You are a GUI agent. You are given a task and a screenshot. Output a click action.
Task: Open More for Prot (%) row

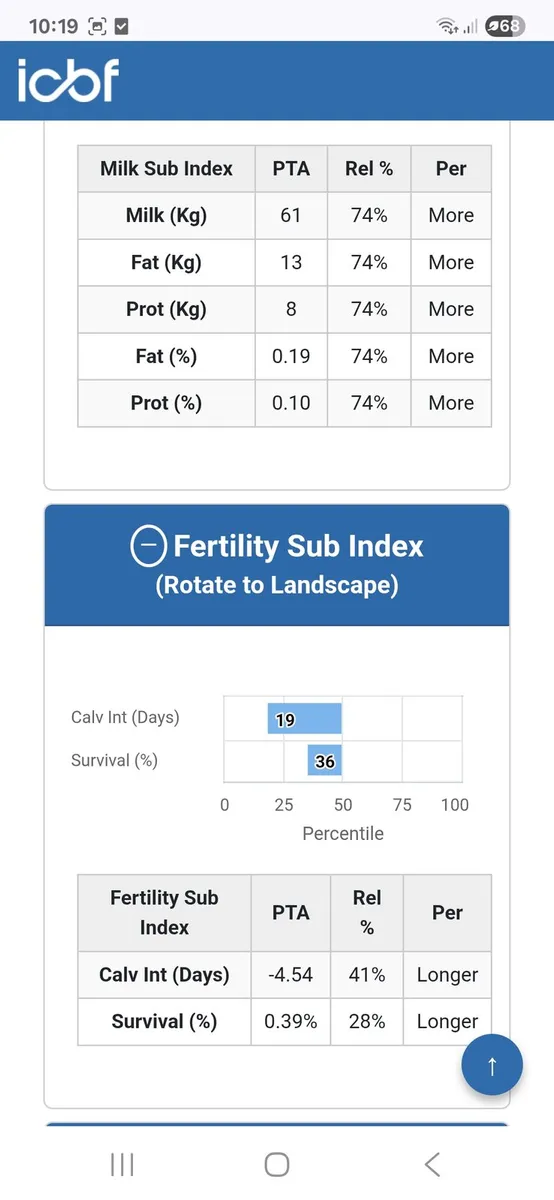pyautogui.click(x=451, y=403)
